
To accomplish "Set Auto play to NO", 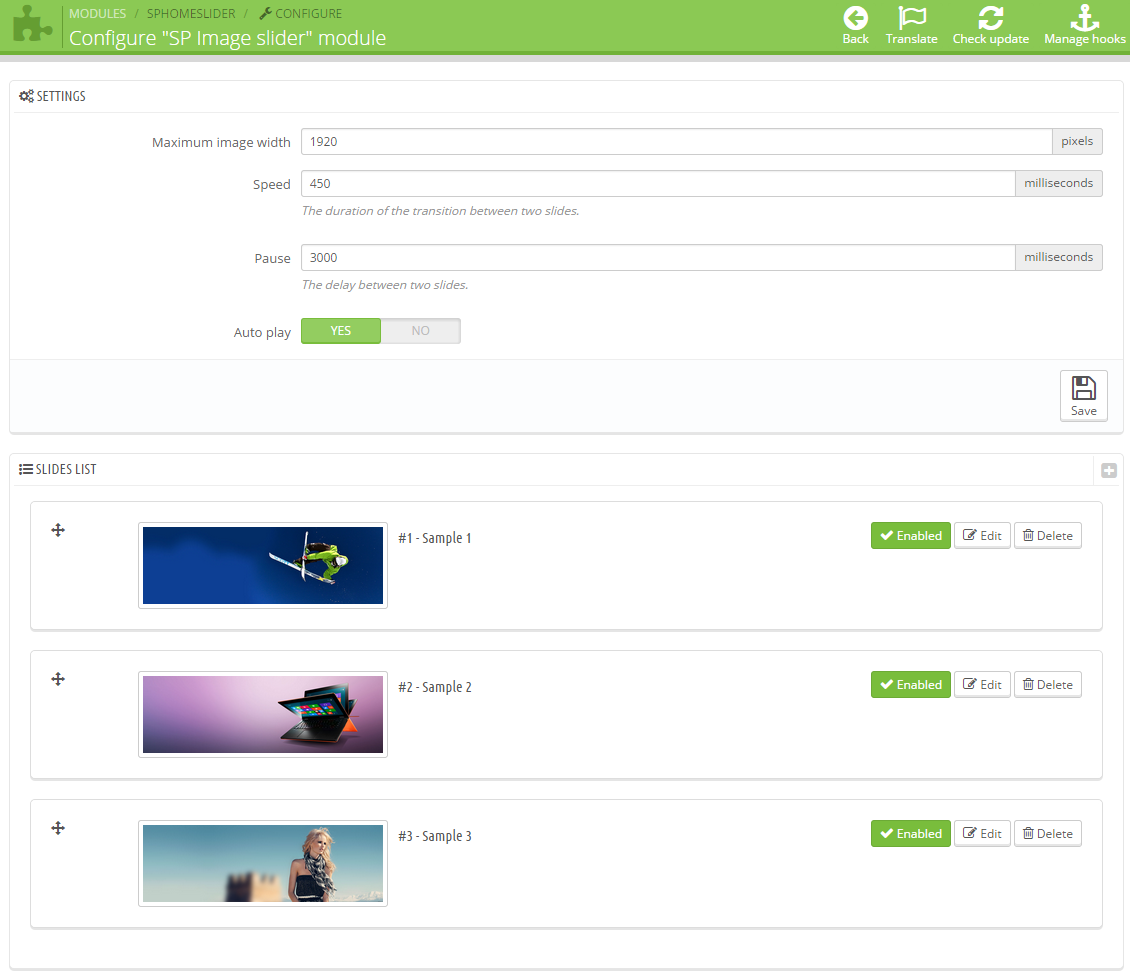I will 421,331.
